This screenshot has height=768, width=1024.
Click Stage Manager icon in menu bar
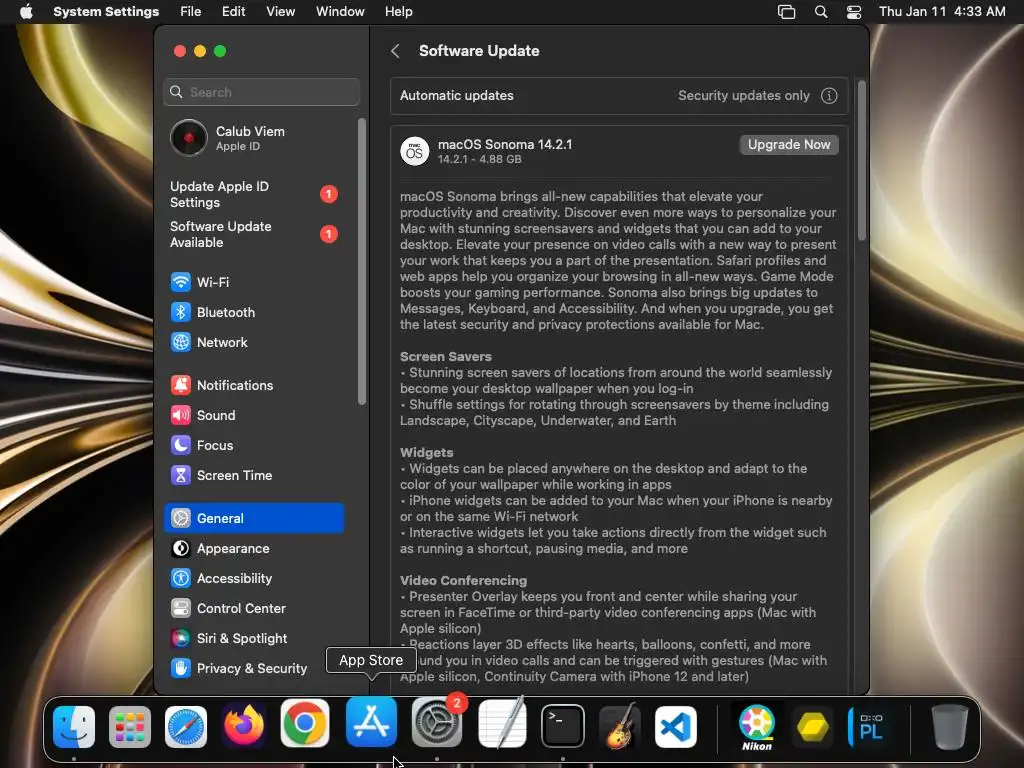coord(786,12)
